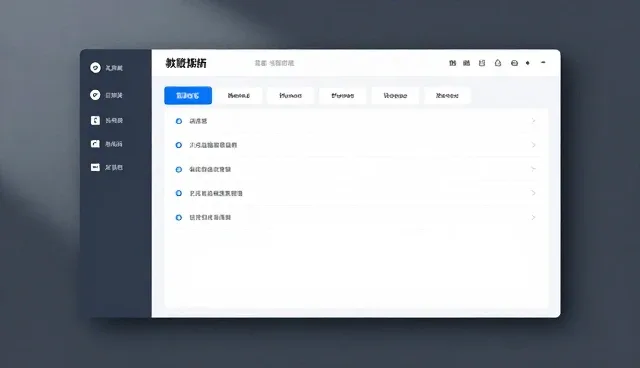
Task: Switch to the second tab after the blue one
Action: (239, 95)
